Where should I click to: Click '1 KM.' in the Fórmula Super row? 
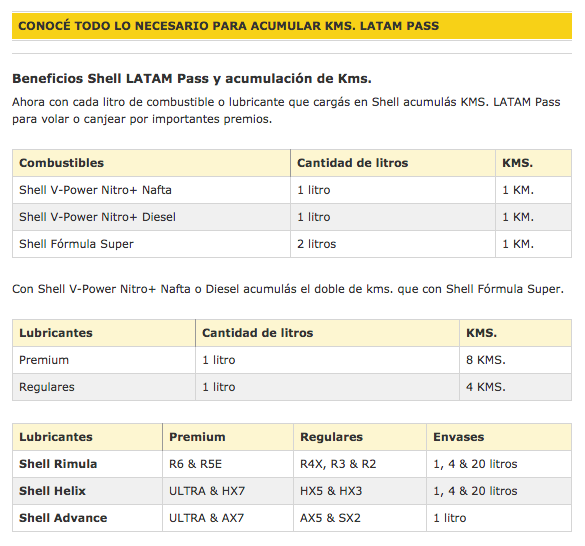(x=534, y=244)
